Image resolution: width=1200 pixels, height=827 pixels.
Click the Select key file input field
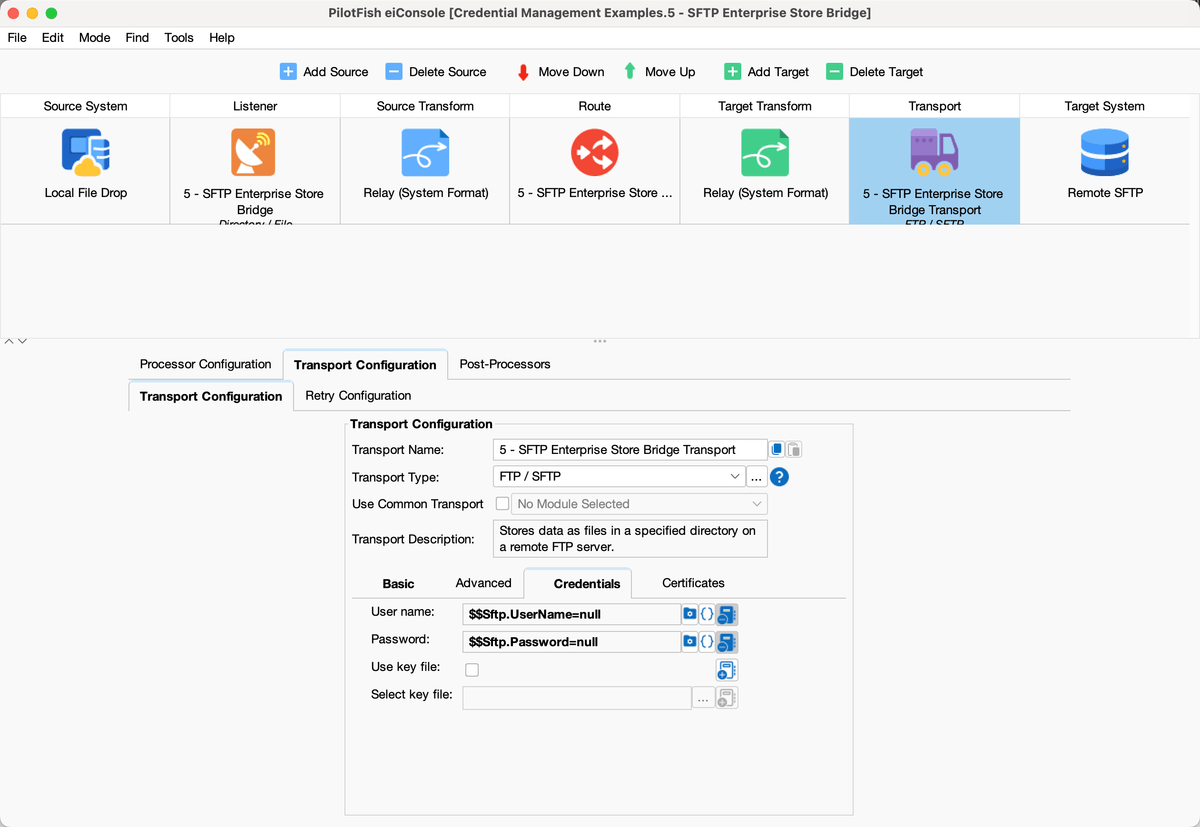coord(577,698)
